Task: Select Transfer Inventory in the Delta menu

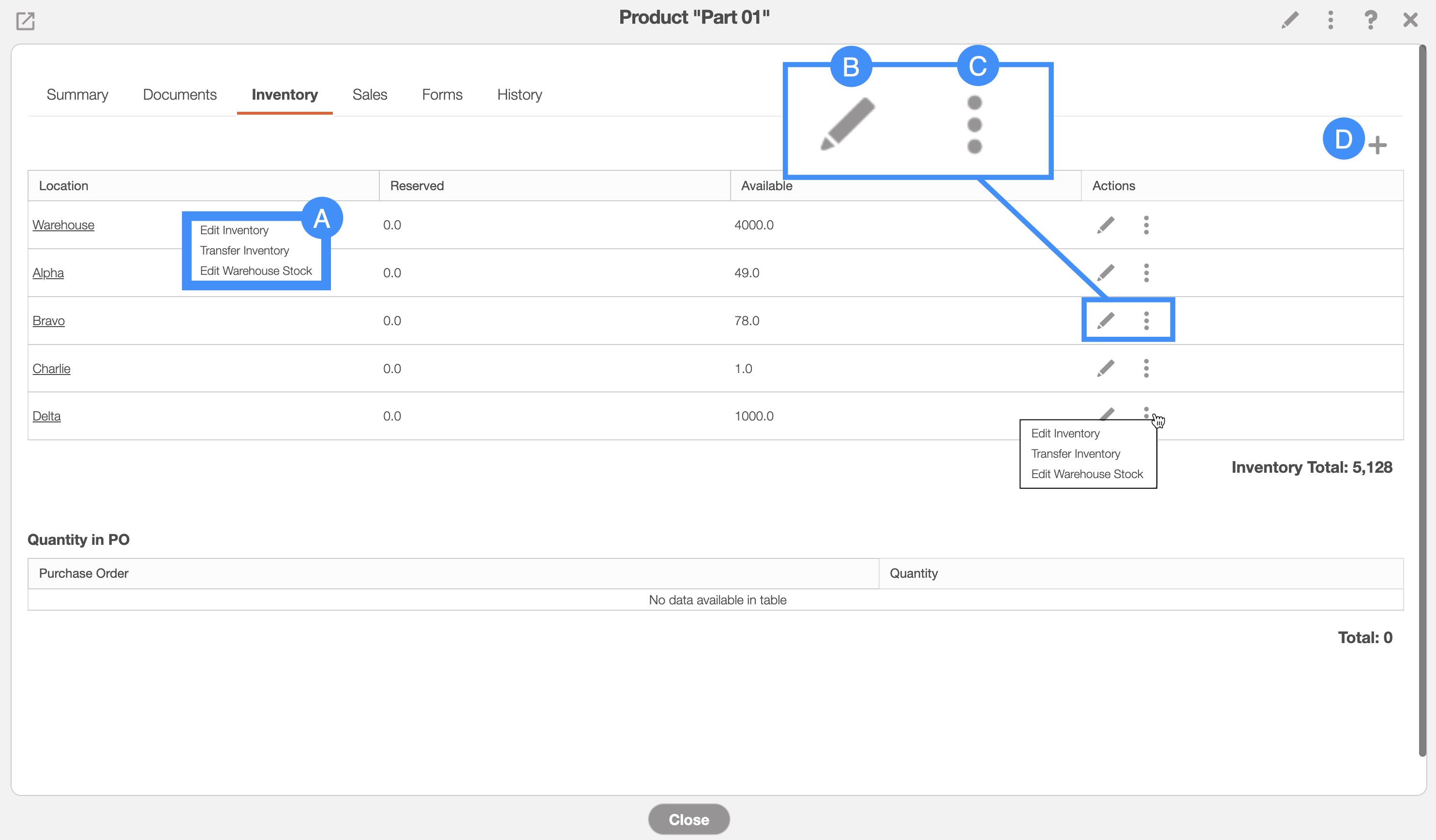Action: [1075, 453]
